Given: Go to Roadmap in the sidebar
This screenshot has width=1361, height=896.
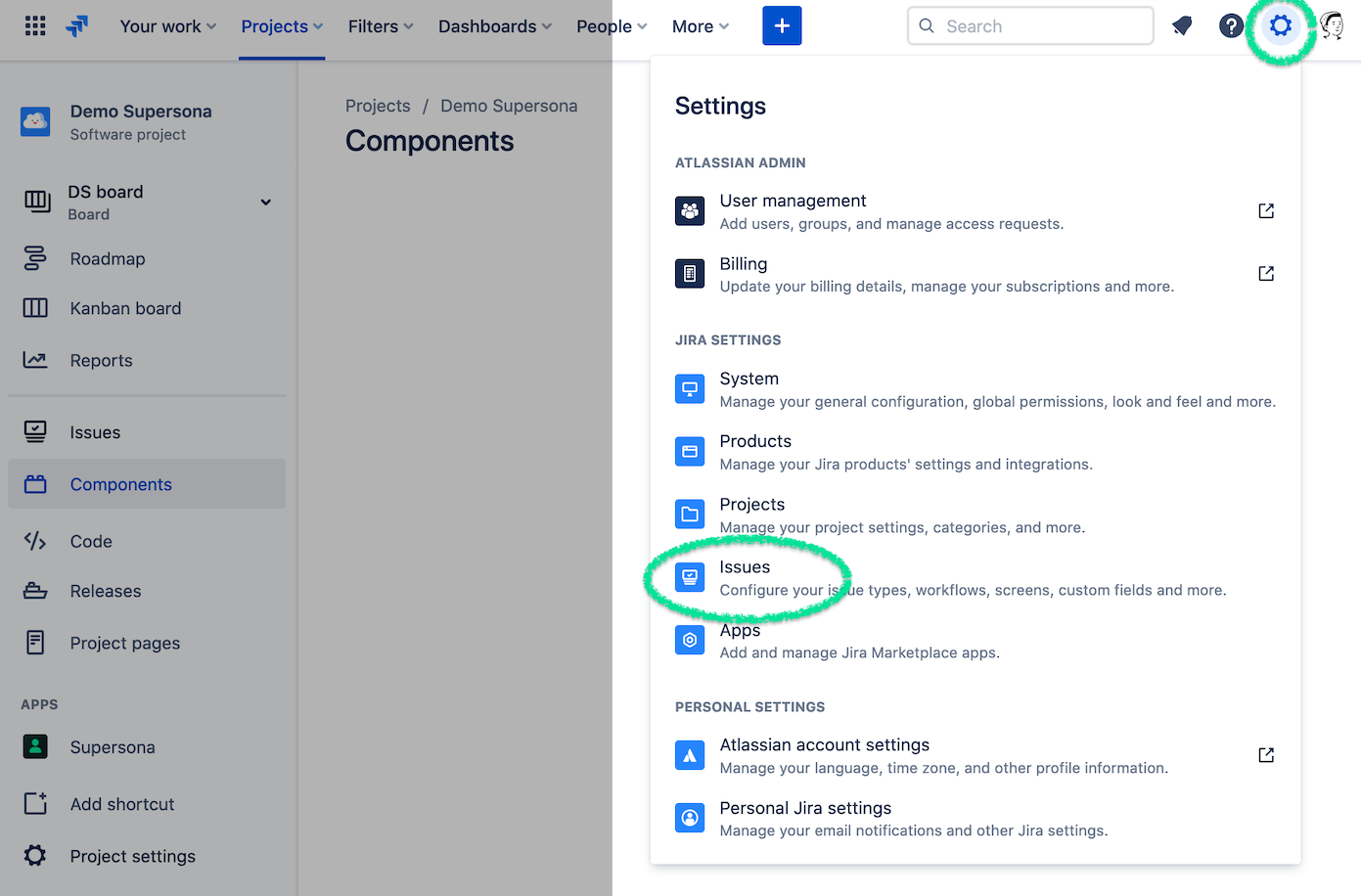Looking at the screenshot, I should click(108, 259).
